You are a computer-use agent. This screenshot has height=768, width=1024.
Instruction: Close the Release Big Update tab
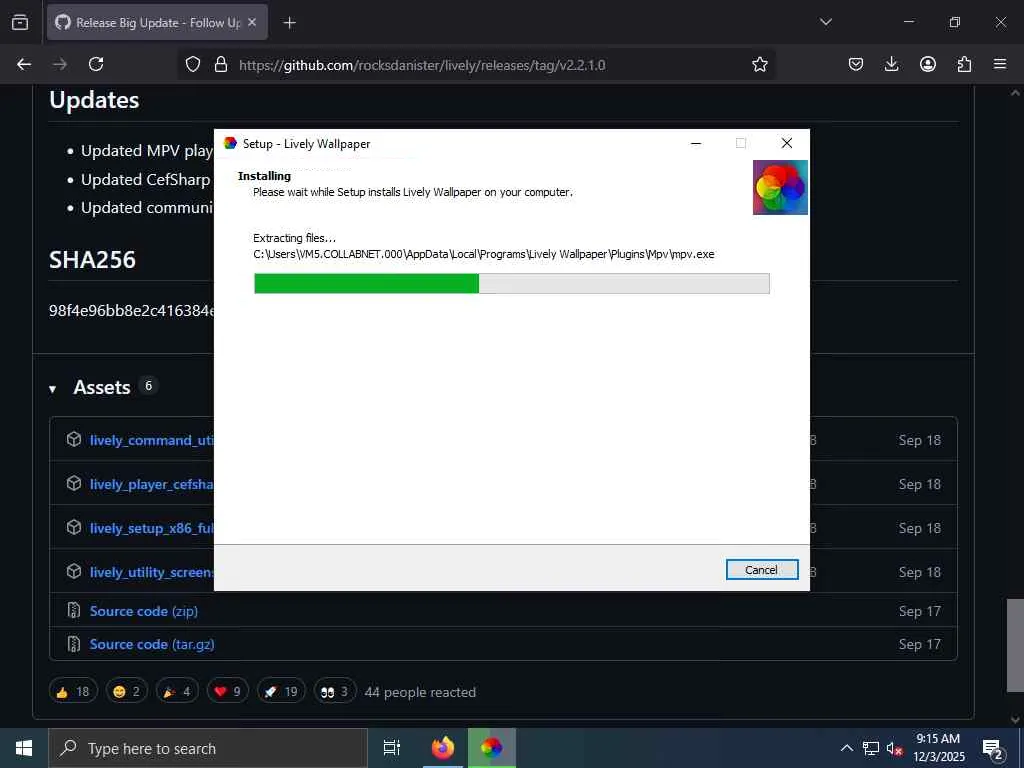(x=252, y=22)
